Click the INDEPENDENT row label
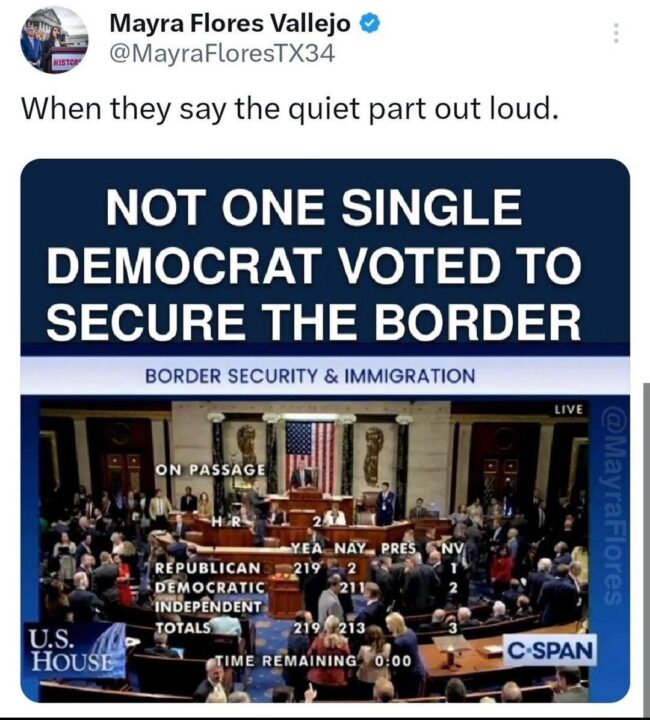The image size is (650, 720). pyautogui.click(x=209, y=607)
